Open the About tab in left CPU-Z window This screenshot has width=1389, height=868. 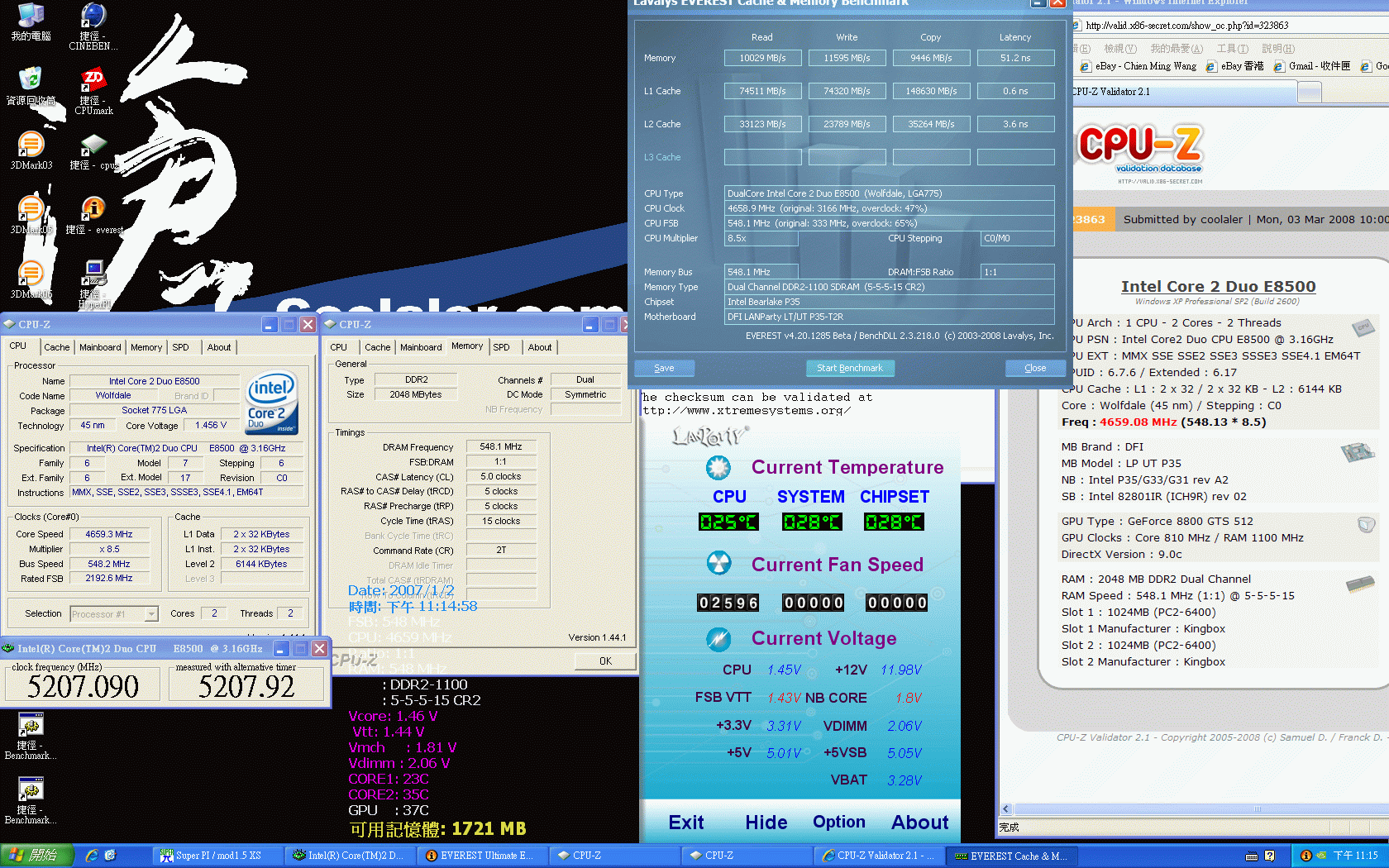tap(219, 347)
